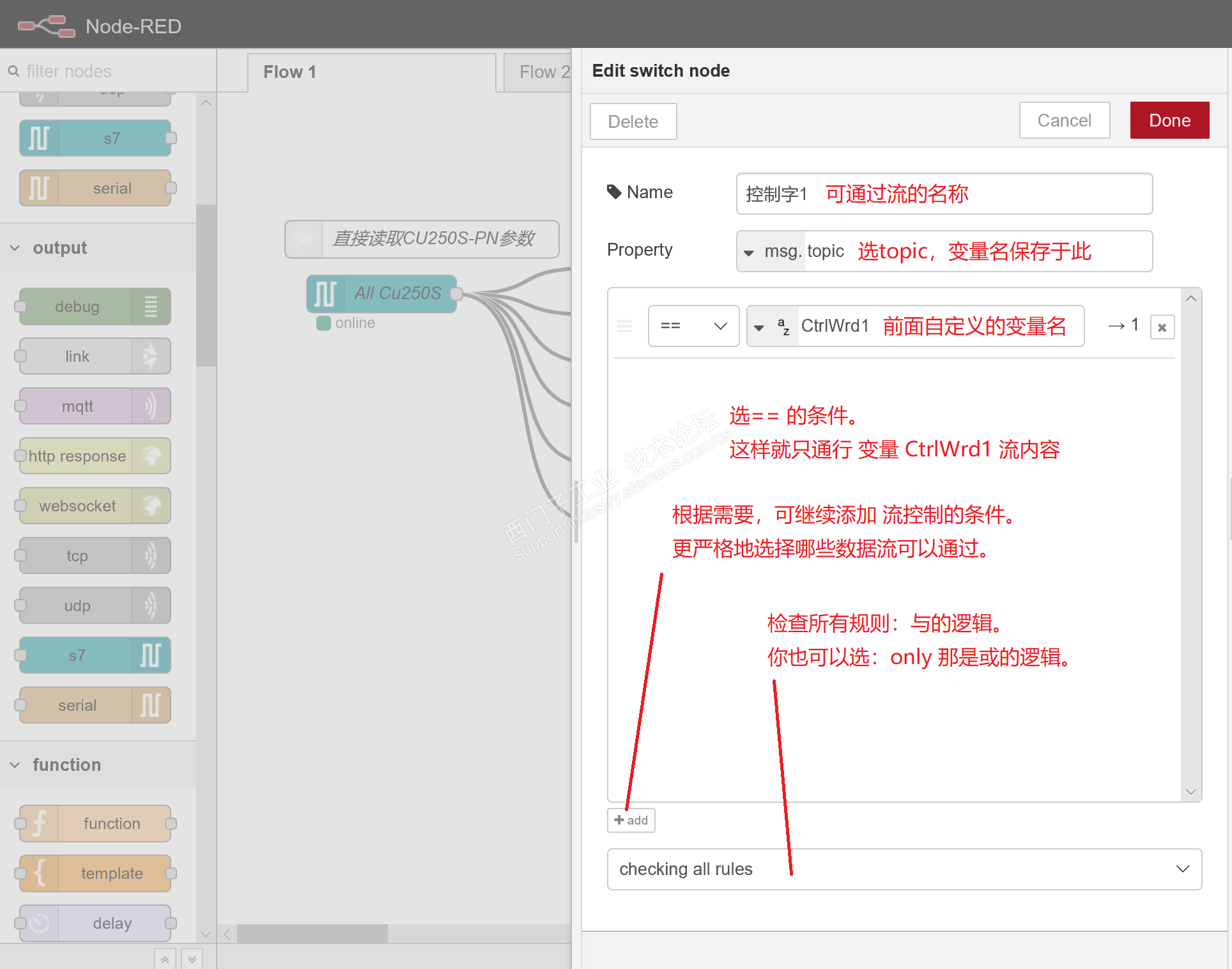Click the template node brace icon
The width and height of the screenshot is (1232, 969).
(x=39, y=873)
